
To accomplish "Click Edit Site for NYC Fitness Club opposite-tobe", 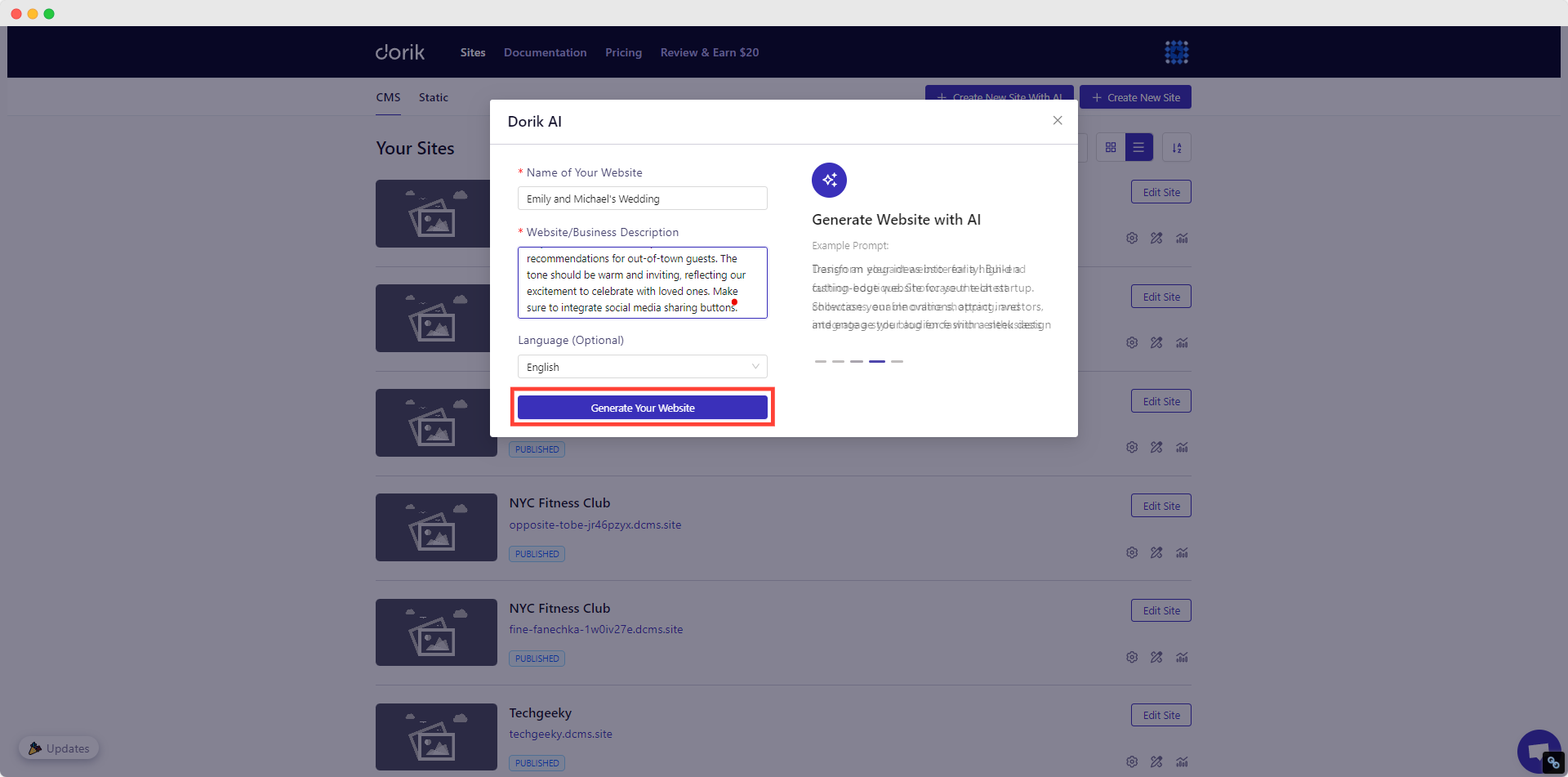I will tap(1161, 506).
